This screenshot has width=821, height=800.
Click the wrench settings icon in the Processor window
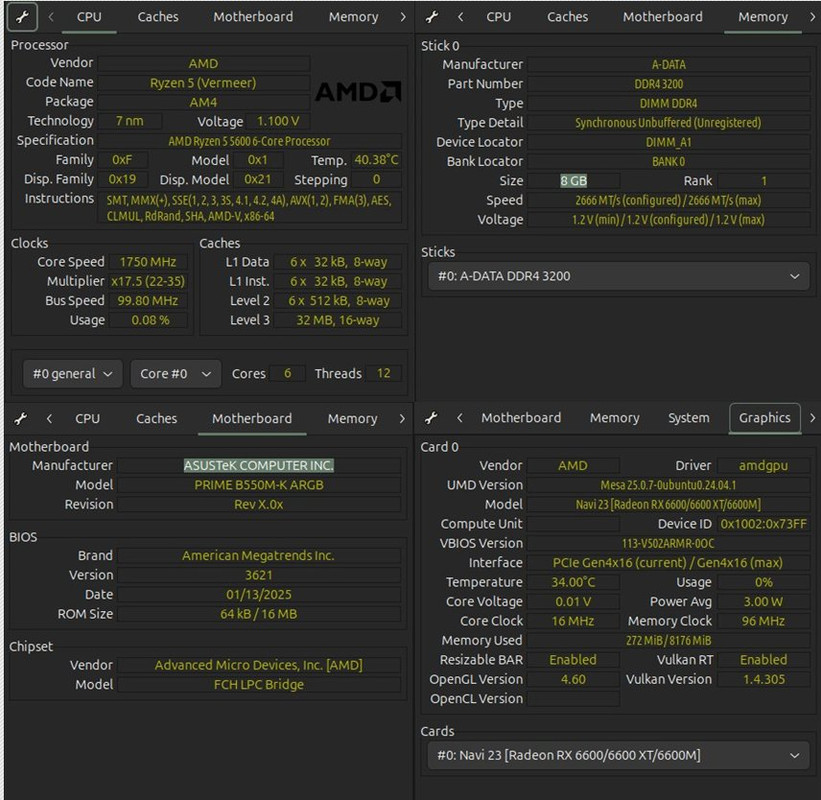tap(22, 17)
